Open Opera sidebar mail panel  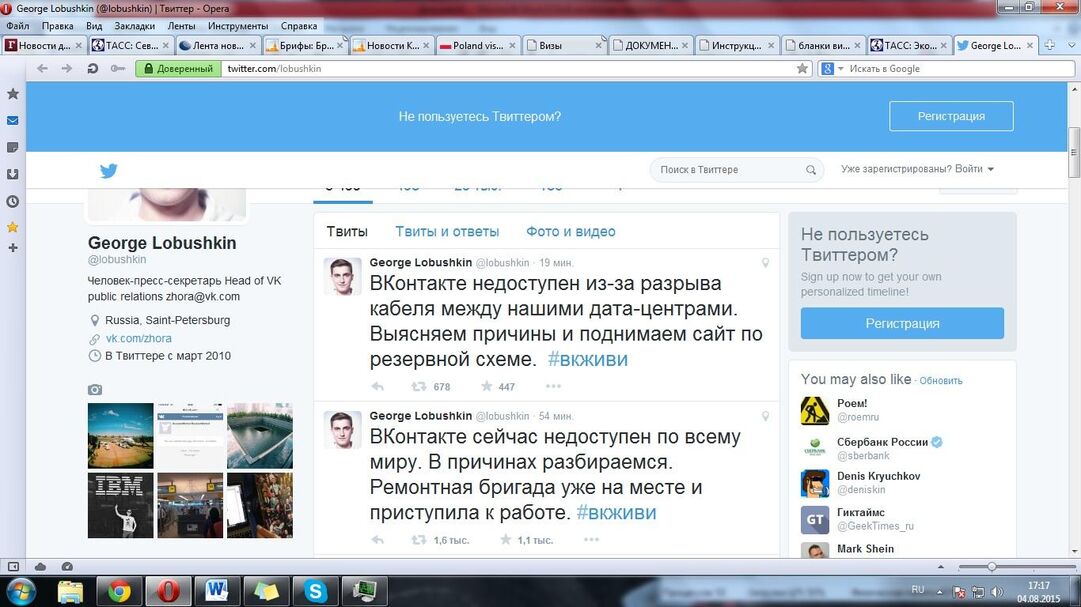(13, 120)
